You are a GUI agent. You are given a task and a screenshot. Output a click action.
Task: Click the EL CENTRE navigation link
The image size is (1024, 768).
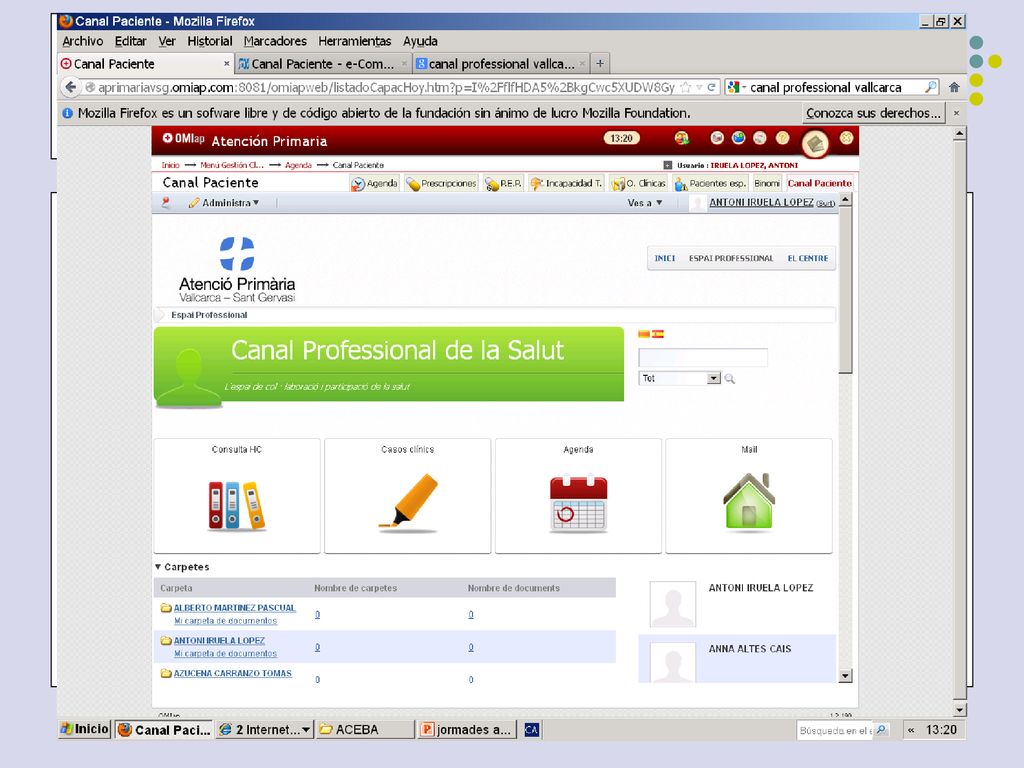coord(808,259)
